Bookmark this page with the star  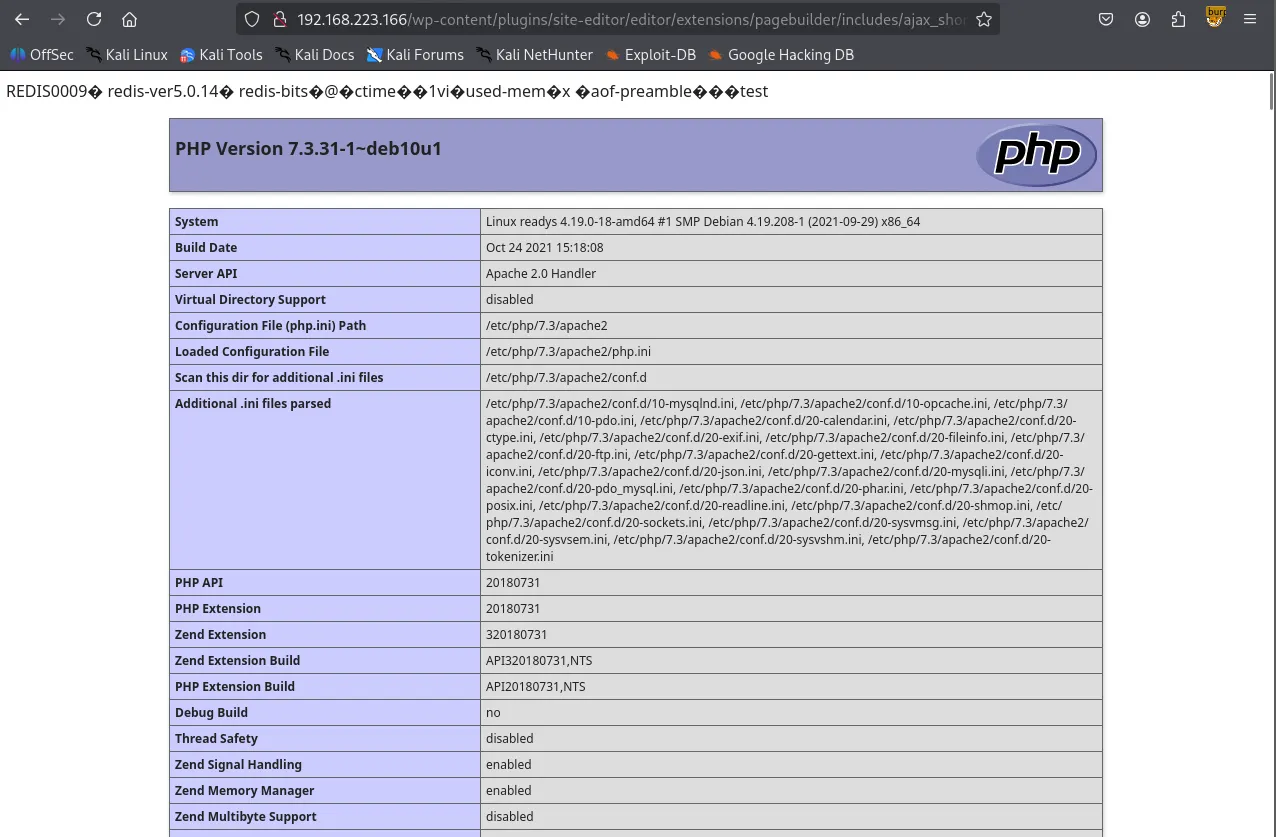point(984,19)
